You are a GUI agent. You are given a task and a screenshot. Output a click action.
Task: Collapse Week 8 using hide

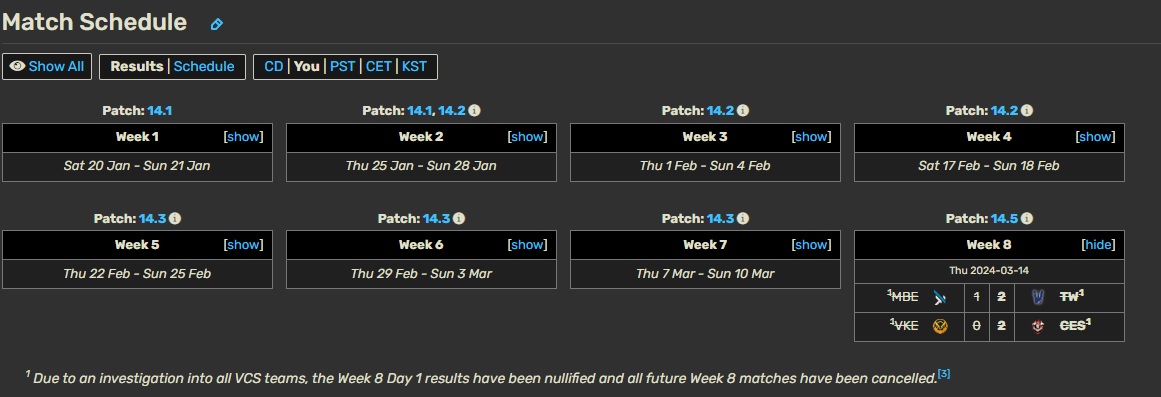pos(1098,245)
